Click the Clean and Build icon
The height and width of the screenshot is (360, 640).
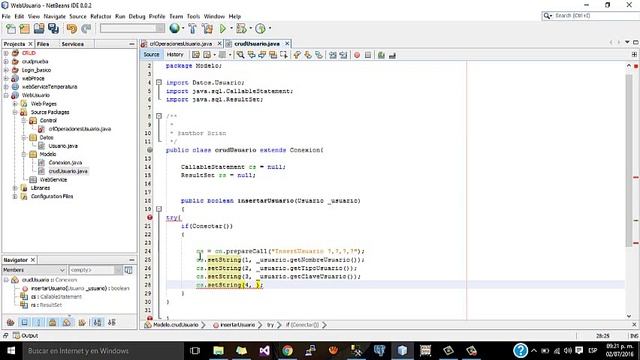(x=207, y=29)
